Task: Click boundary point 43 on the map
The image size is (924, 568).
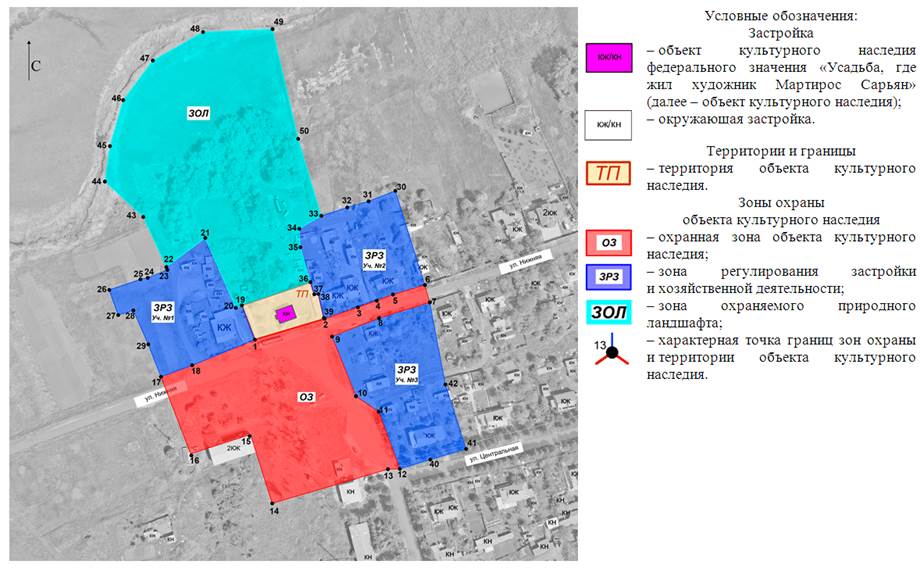Action: (143, 216)
